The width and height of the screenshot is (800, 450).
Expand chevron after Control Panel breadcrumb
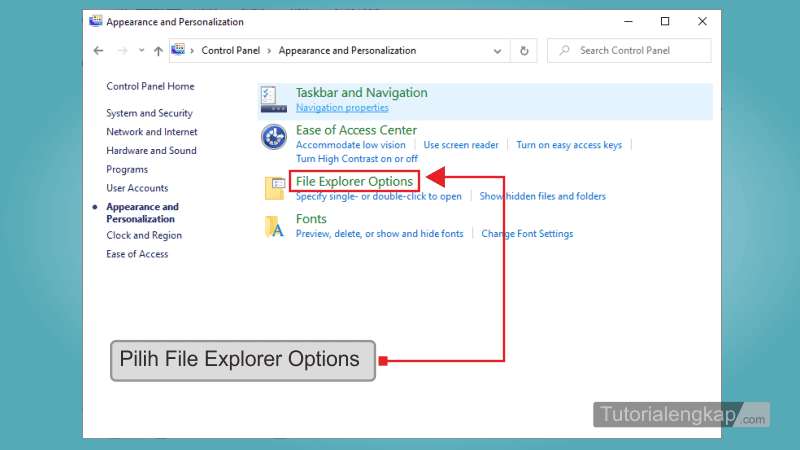coord(269,51)
